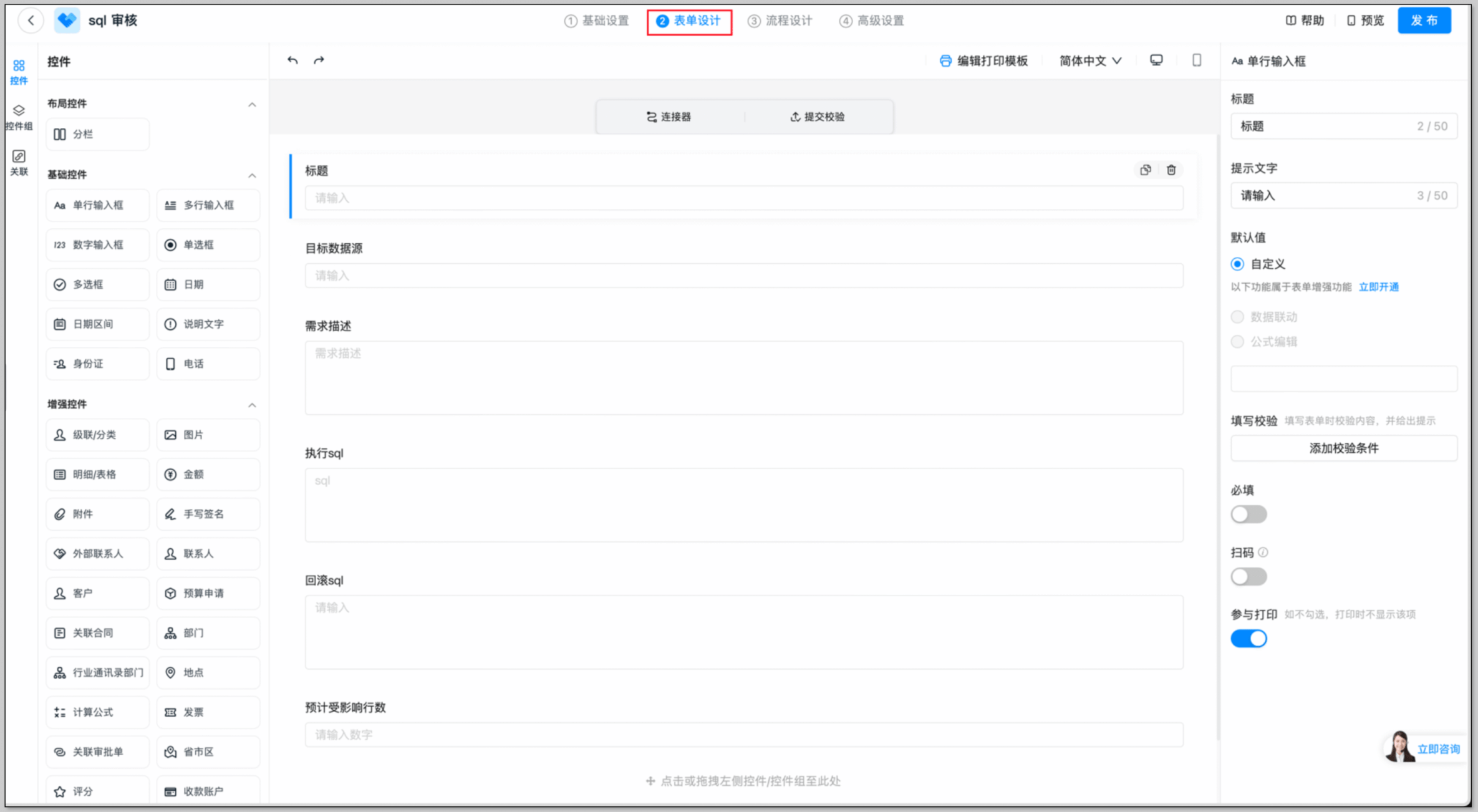Turn on the 扫码 toggle
The image size is (1478, 812).
(x=1249, y=576)
